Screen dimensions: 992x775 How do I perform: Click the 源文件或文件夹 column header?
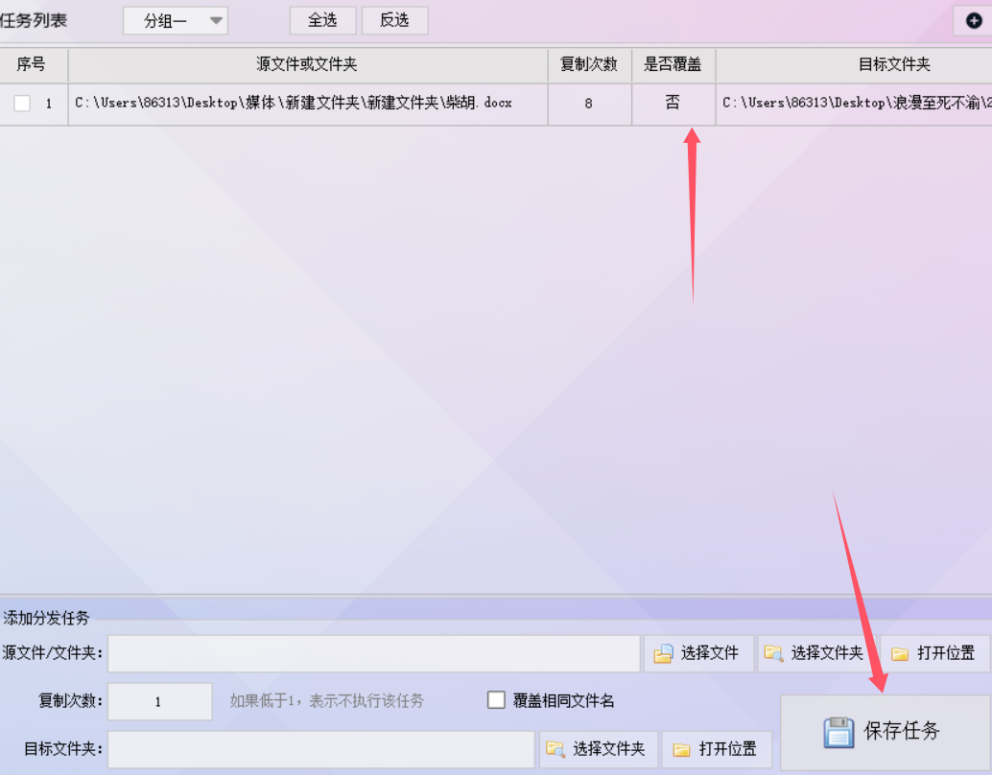click(307, 65)
